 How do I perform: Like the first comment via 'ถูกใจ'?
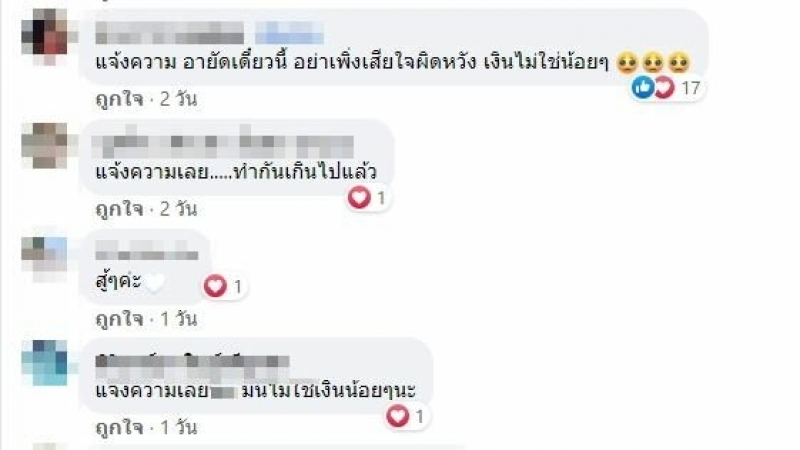point(119,99)
